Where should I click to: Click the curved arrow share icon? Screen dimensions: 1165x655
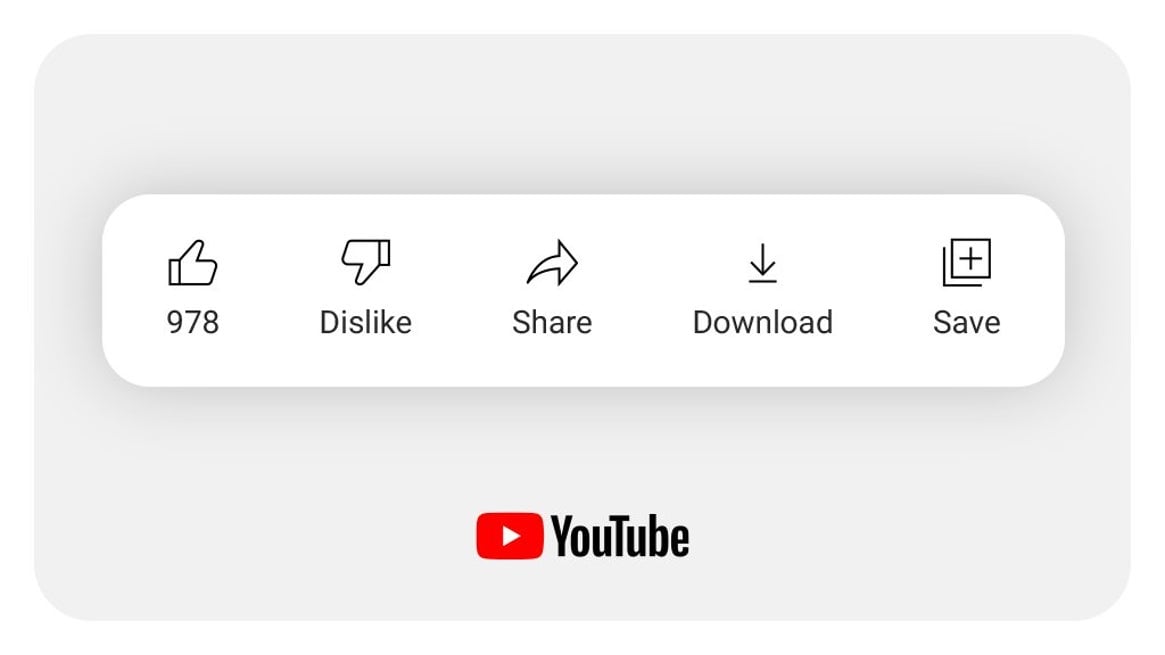[x=552, y=263]
